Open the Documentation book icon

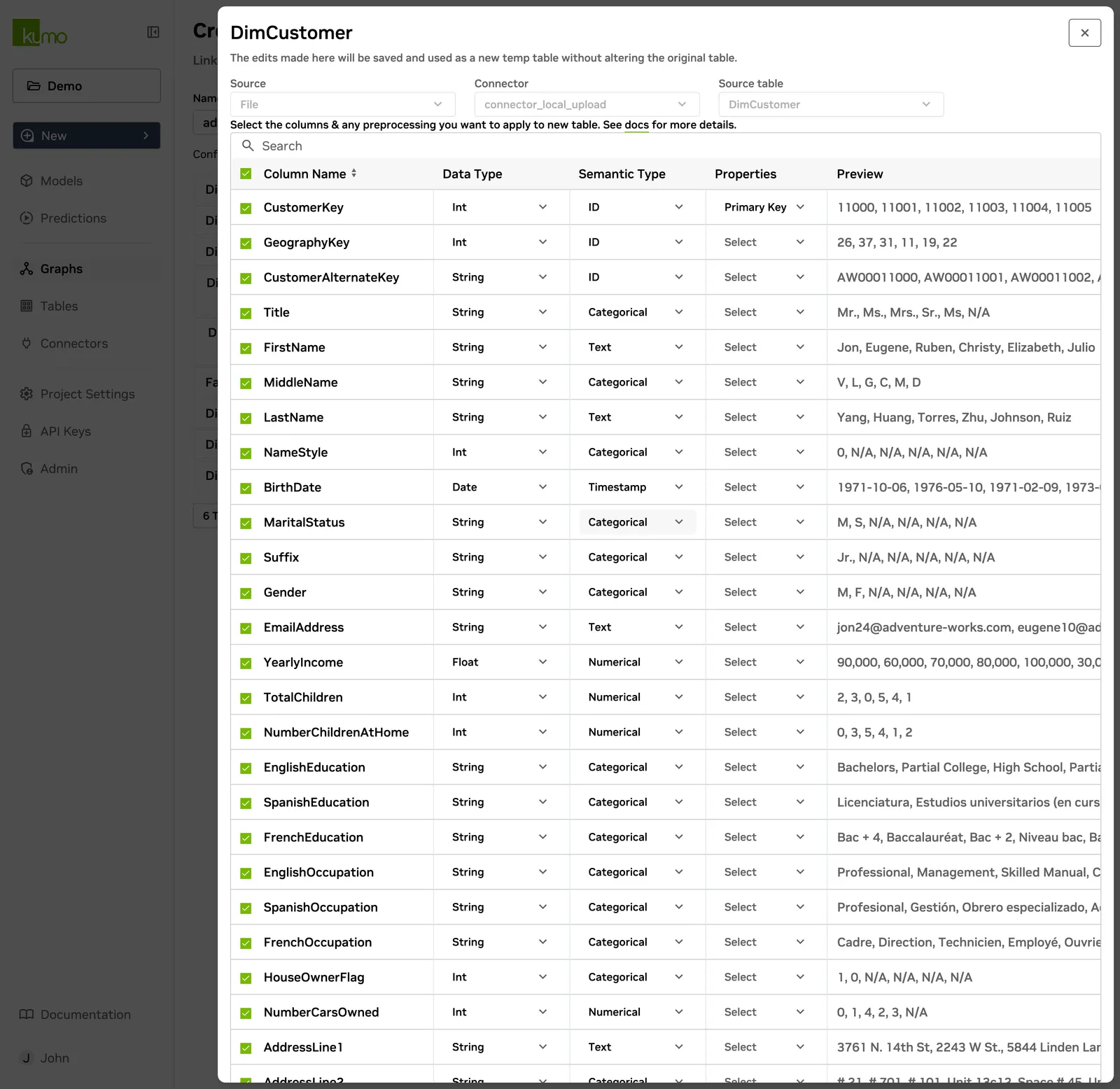coord(27,1014)
